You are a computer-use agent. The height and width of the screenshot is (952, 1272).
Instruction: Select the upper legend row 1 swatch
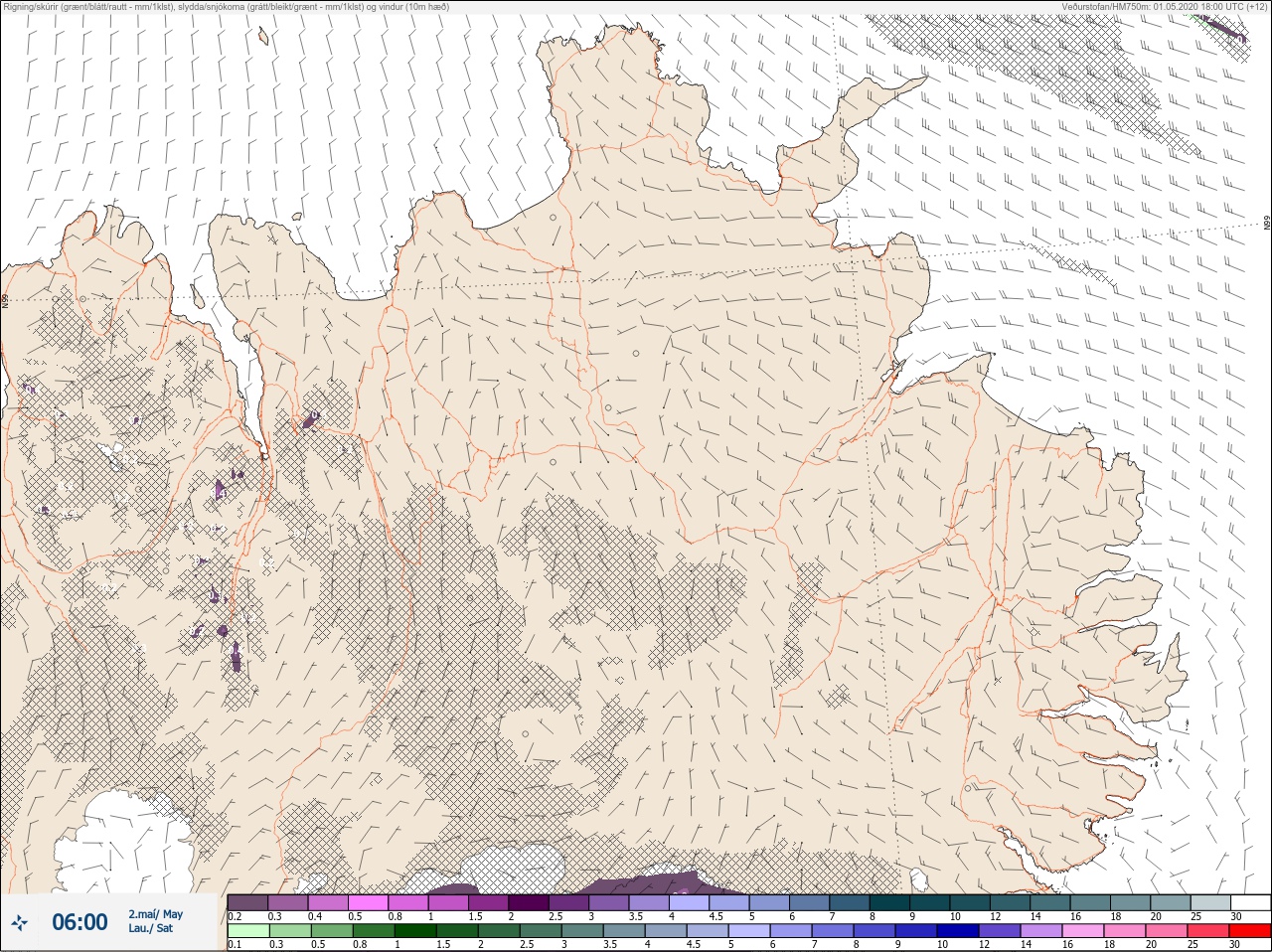click(449, 902)
